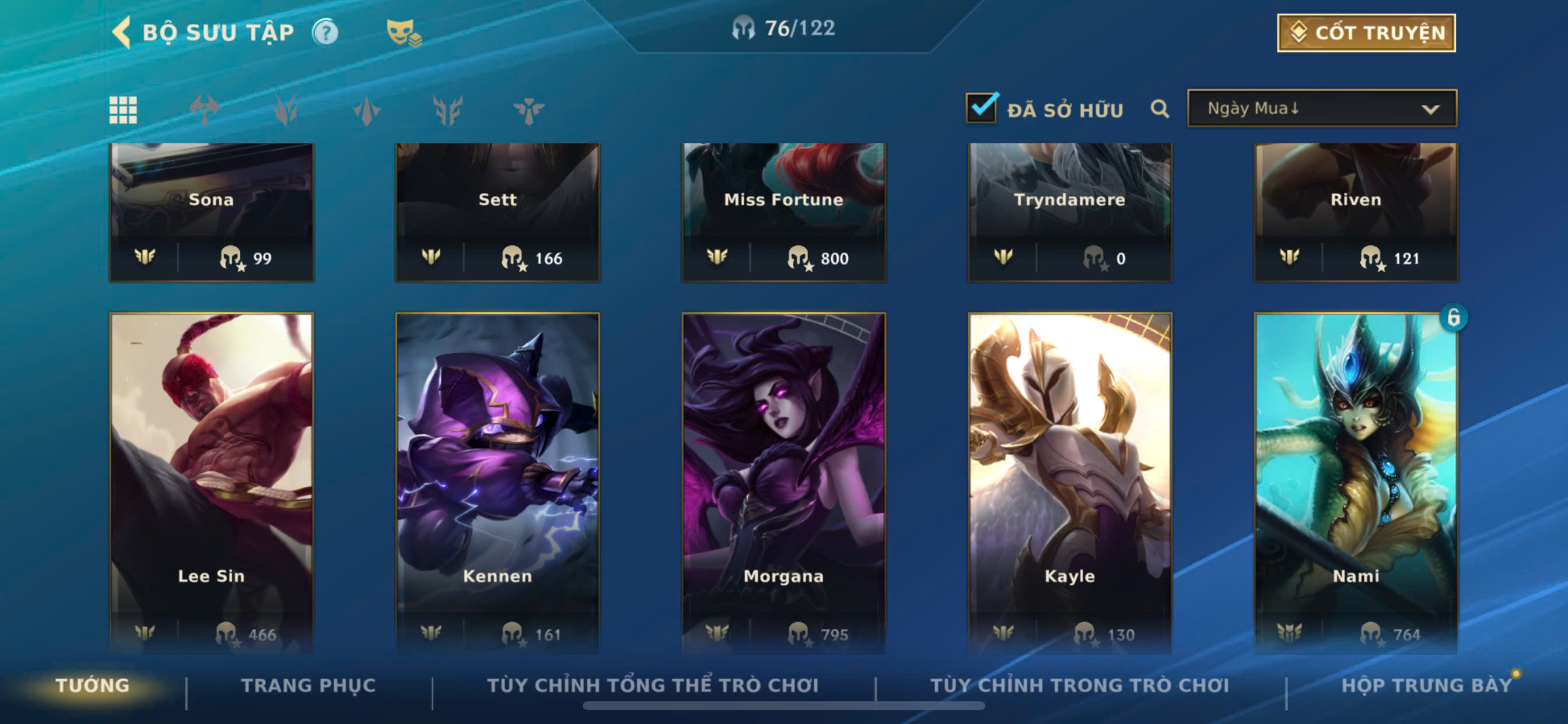
Task: Click the Cốt Truyện button
Action: coord(1366,33)
